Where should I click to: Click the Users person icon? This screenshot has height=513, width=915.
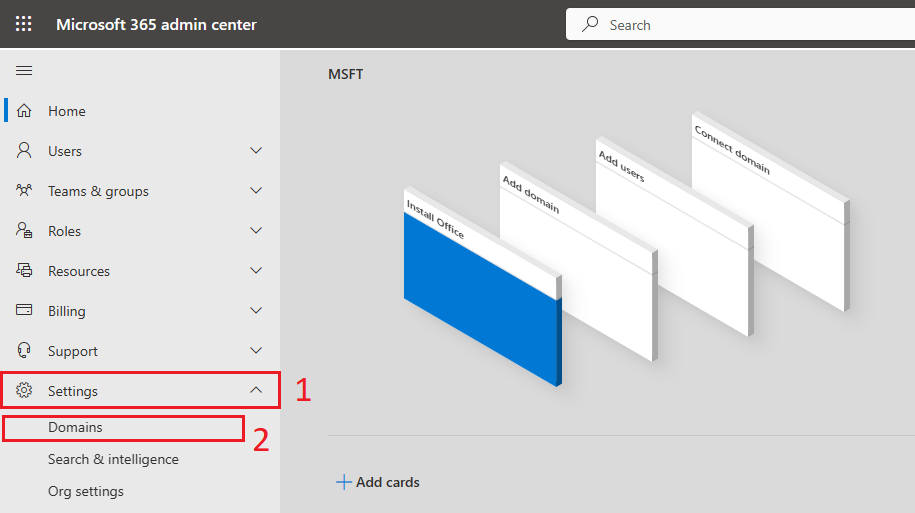click(x=24, y=151)
